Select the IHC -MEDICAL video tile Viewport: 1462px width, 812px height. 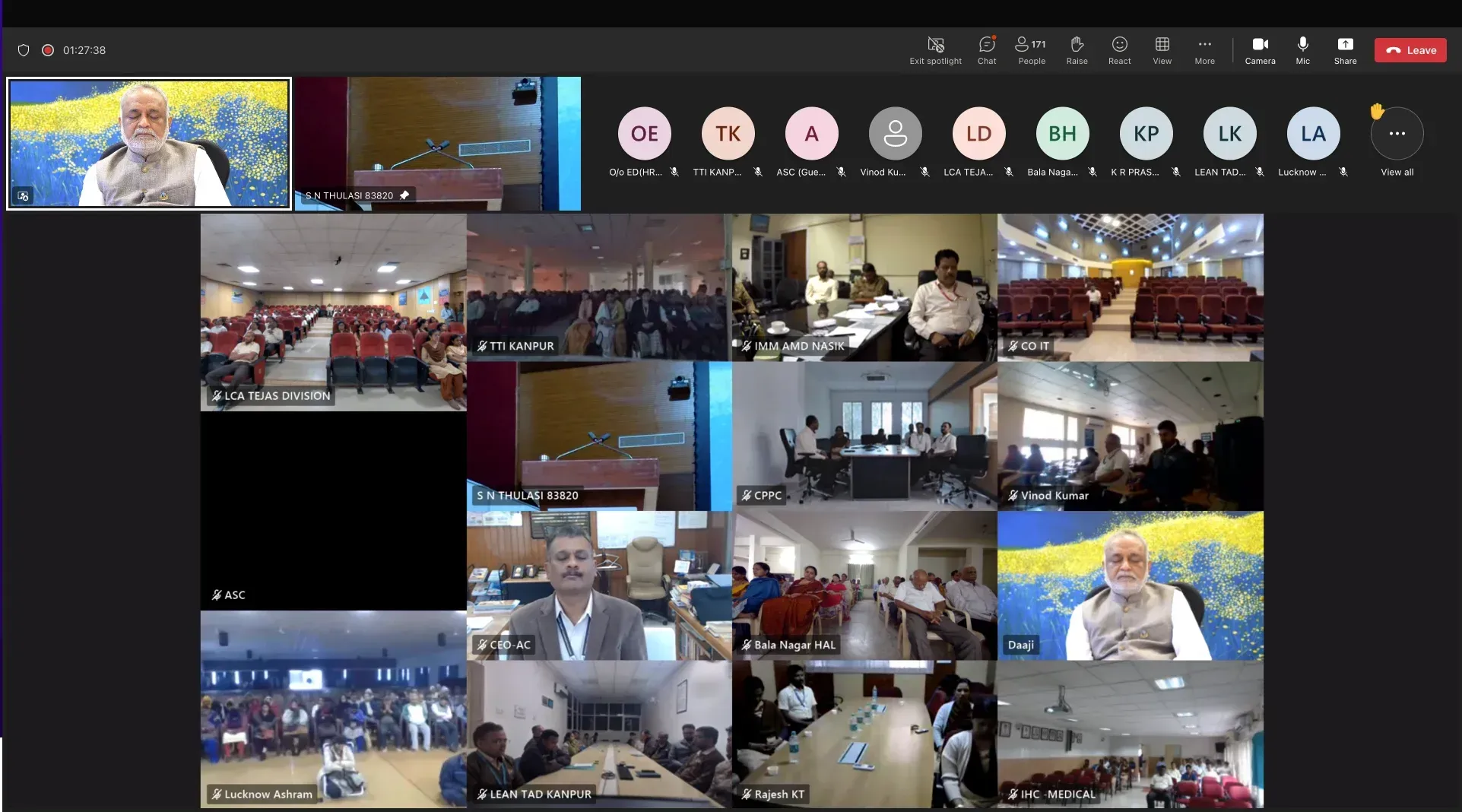pos(1131,734)
